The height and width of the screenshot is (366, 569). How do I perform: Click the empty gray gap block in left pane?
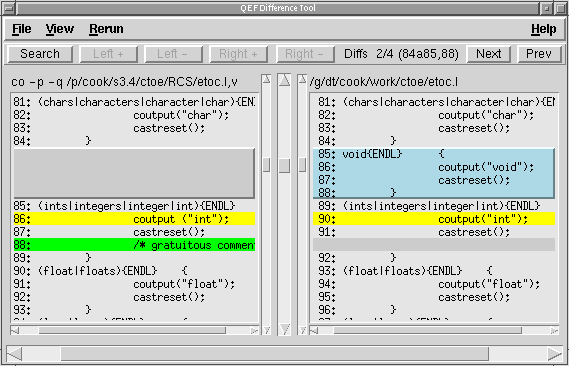134,173
